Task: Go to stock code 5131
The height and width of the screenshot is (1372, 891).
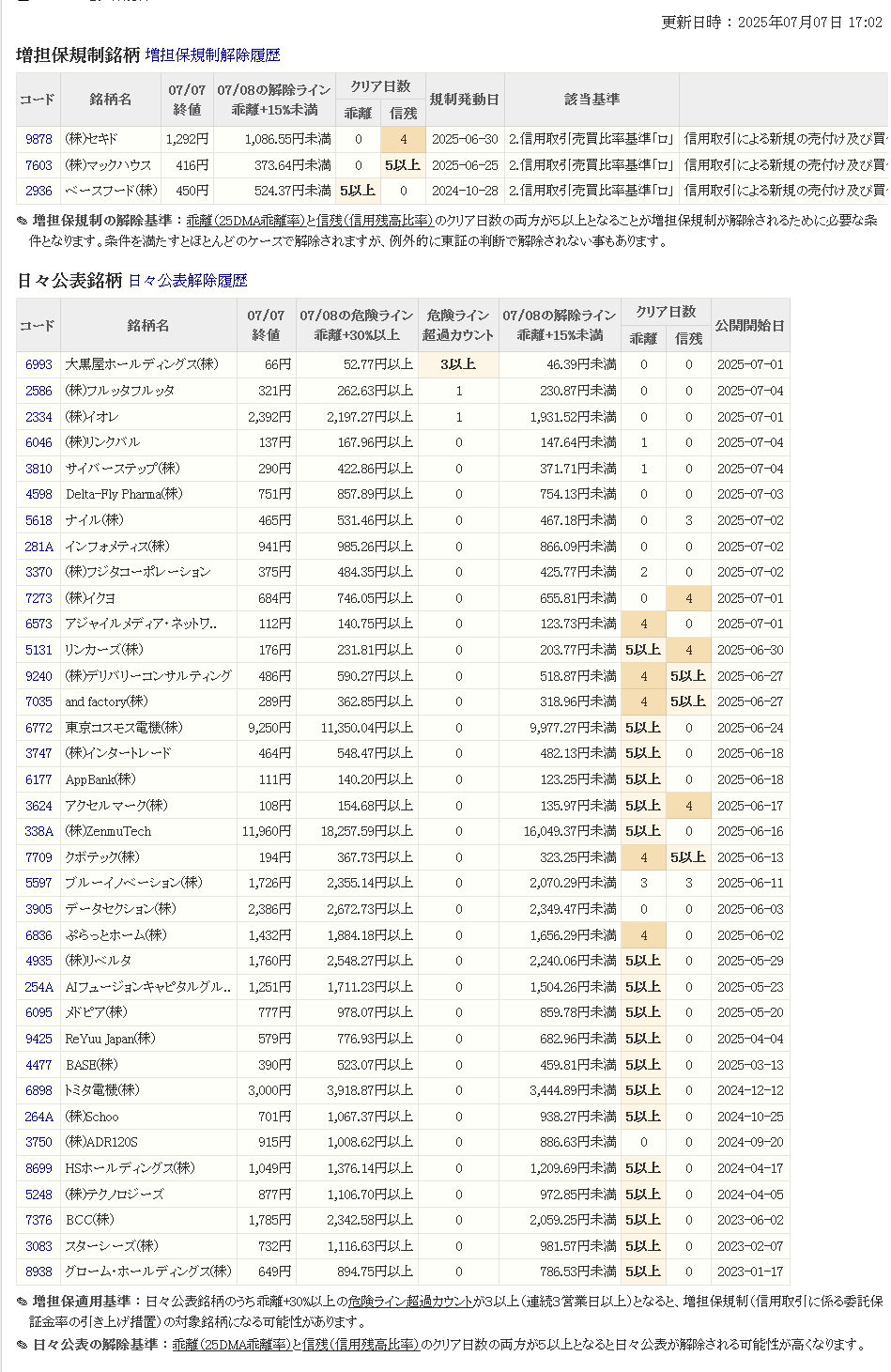Action: (x=38, y=650)
